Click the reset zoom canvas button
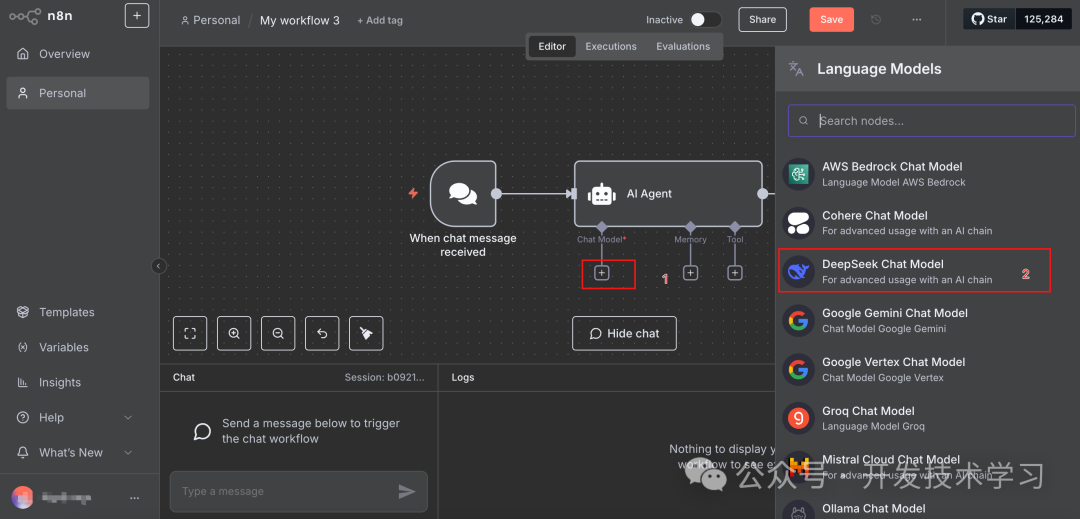Viewport: 1080px width, 519px height. (x=322, y=333)
